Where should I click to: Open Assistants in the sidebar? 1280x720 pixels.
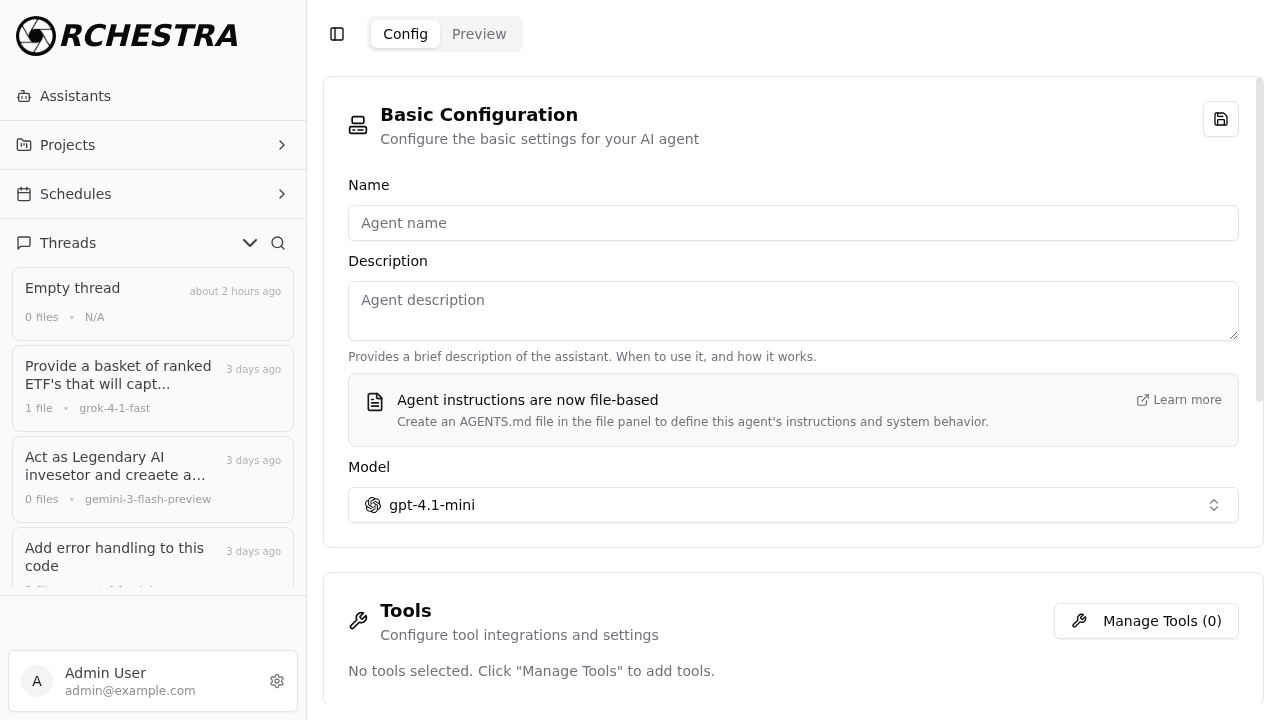point(153,96)
